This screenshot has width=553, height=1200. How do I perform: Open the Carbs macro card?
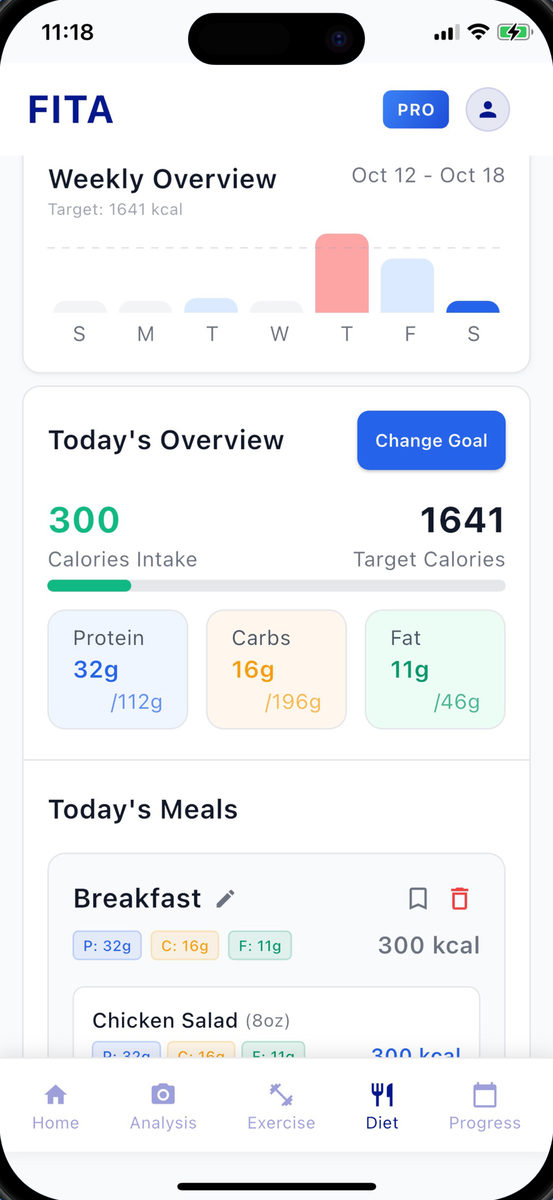(276, 670)
